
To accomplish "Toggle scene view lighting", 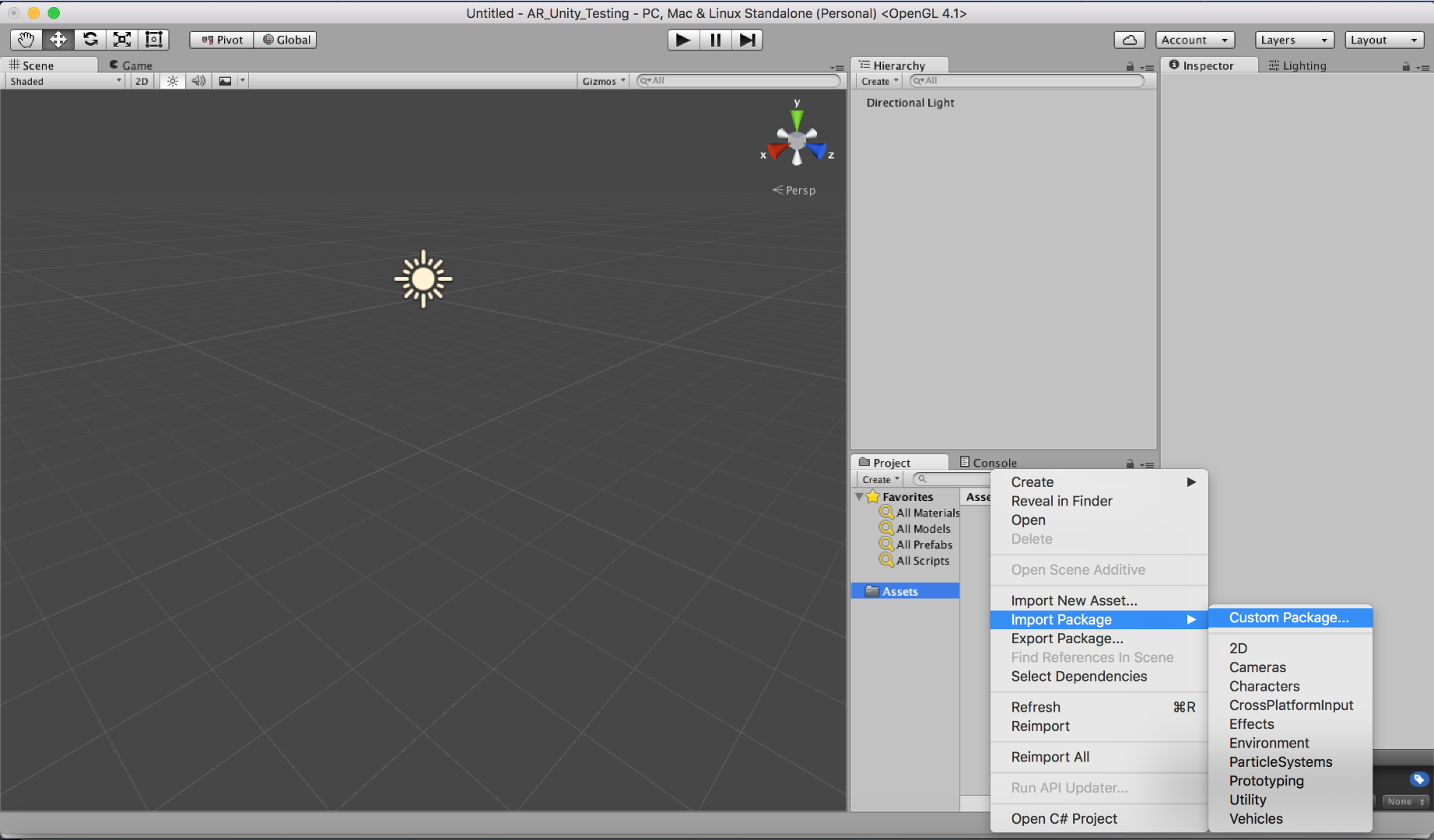I will tap(171, 81).
